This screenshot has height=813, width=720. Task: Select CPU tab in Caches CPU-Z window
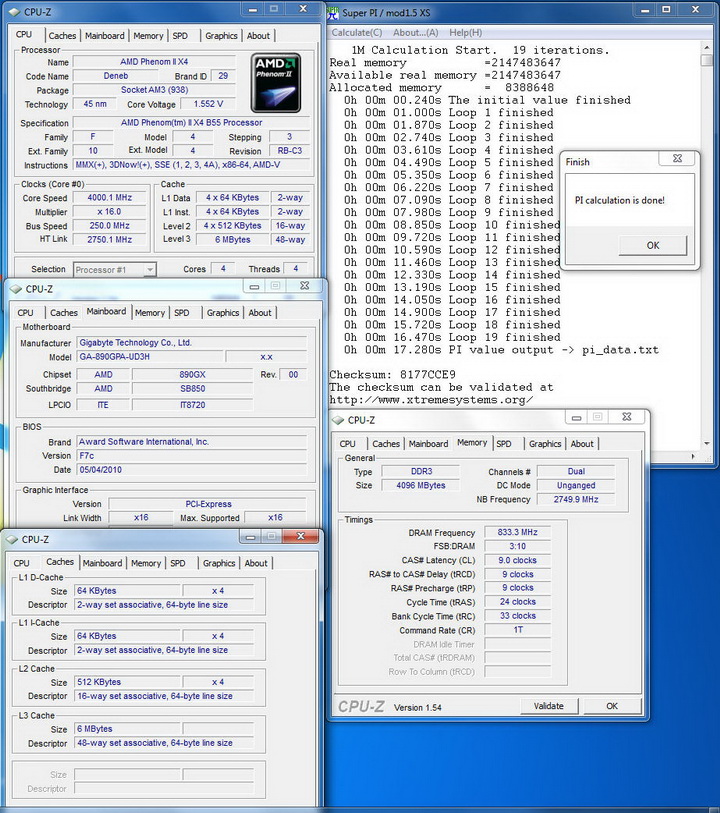click(x=21, y=563)
